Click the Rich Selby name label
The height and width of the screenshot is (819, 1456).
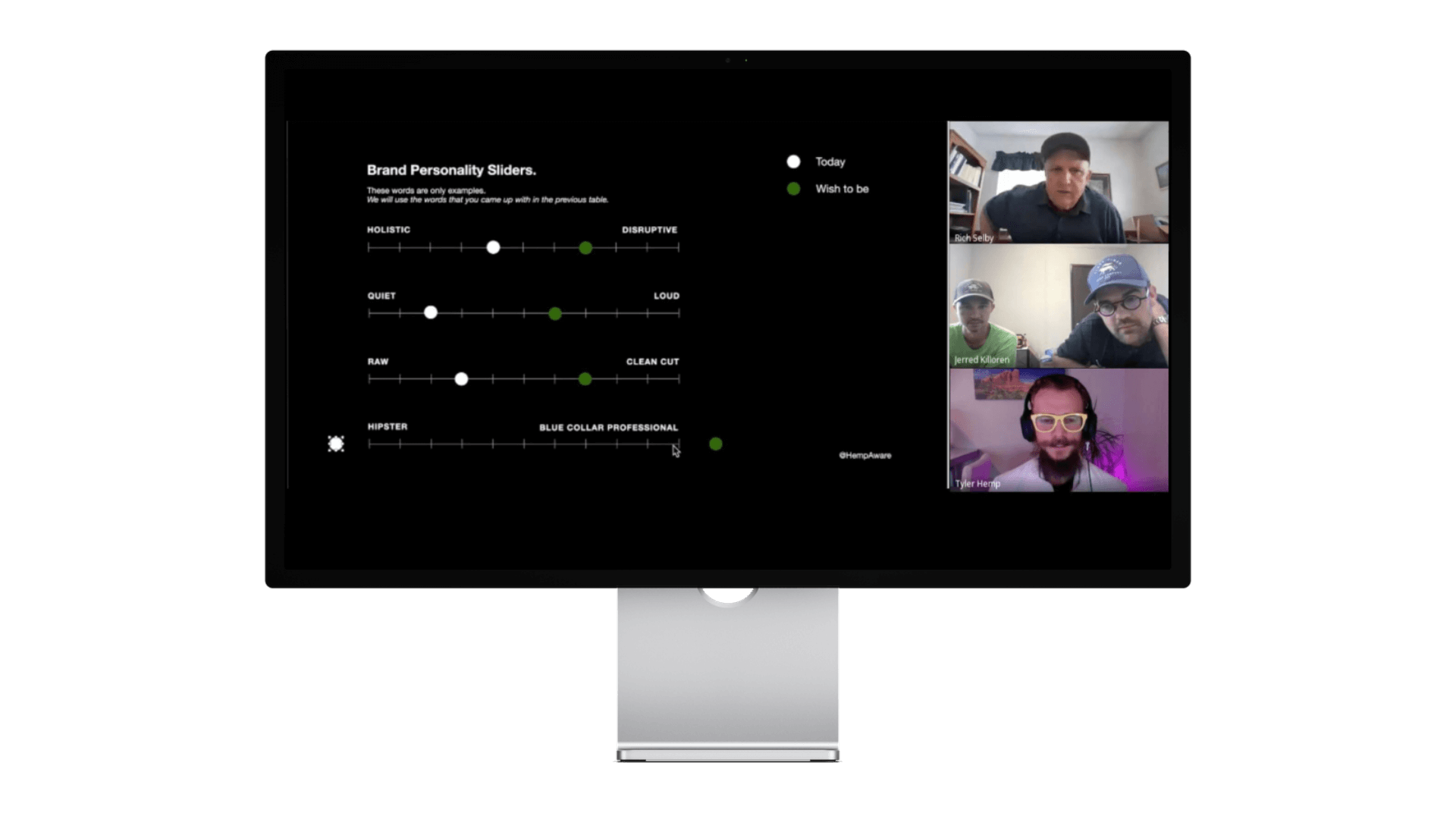[974, 237]
